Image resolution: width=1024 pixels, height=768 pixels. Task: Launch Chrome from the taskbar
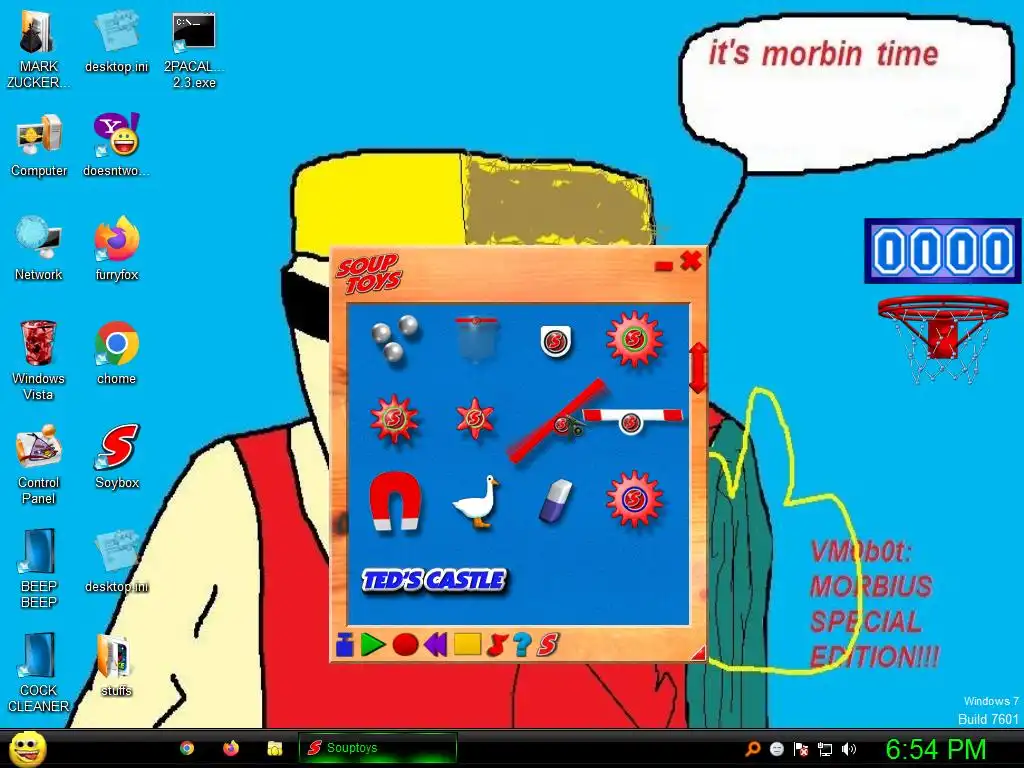pos(187,748)
